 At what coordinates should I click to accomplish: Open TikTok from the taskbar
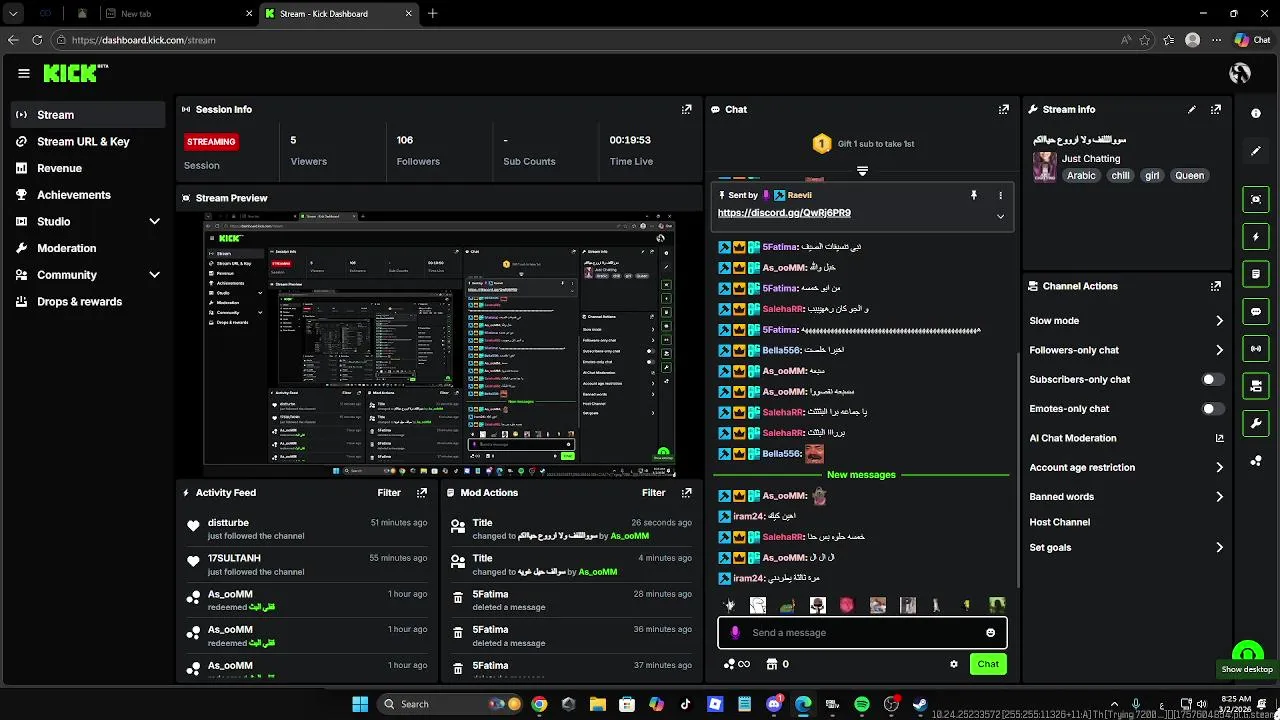pyautogui.click(x=686, y=704)
